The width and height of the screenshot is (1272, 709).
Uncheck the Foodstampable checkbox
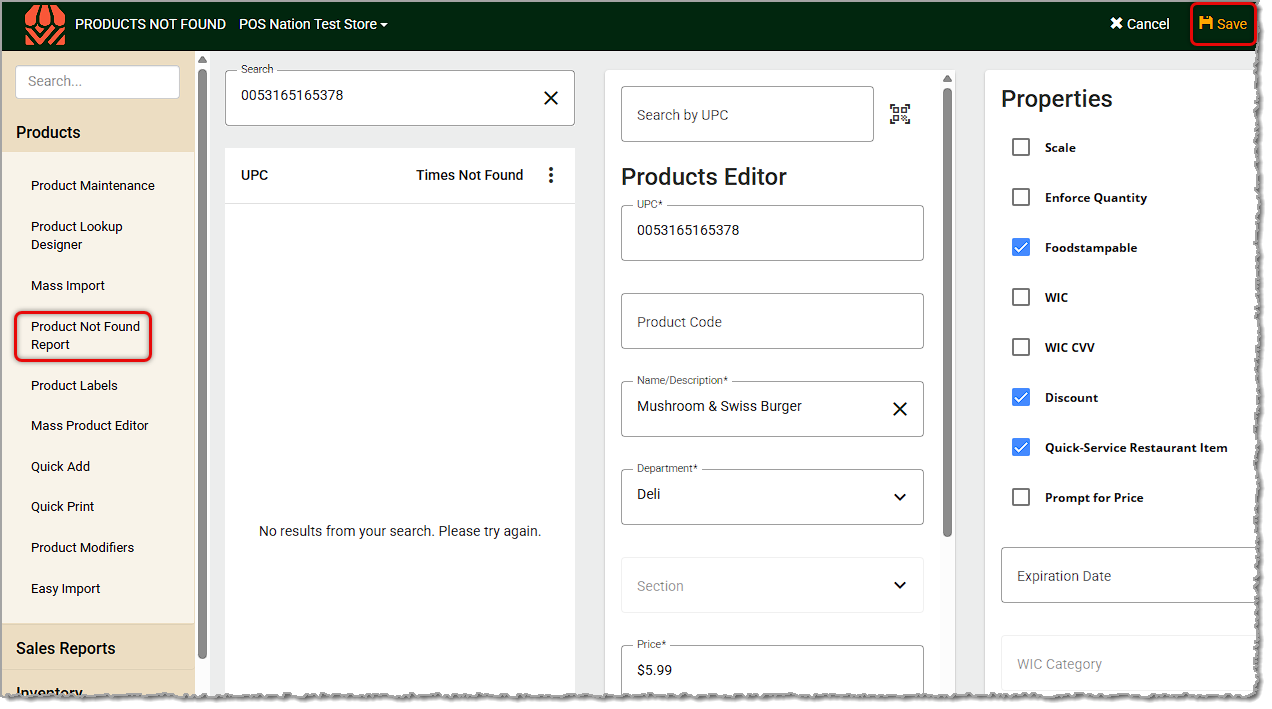[x=1021, y=247]
